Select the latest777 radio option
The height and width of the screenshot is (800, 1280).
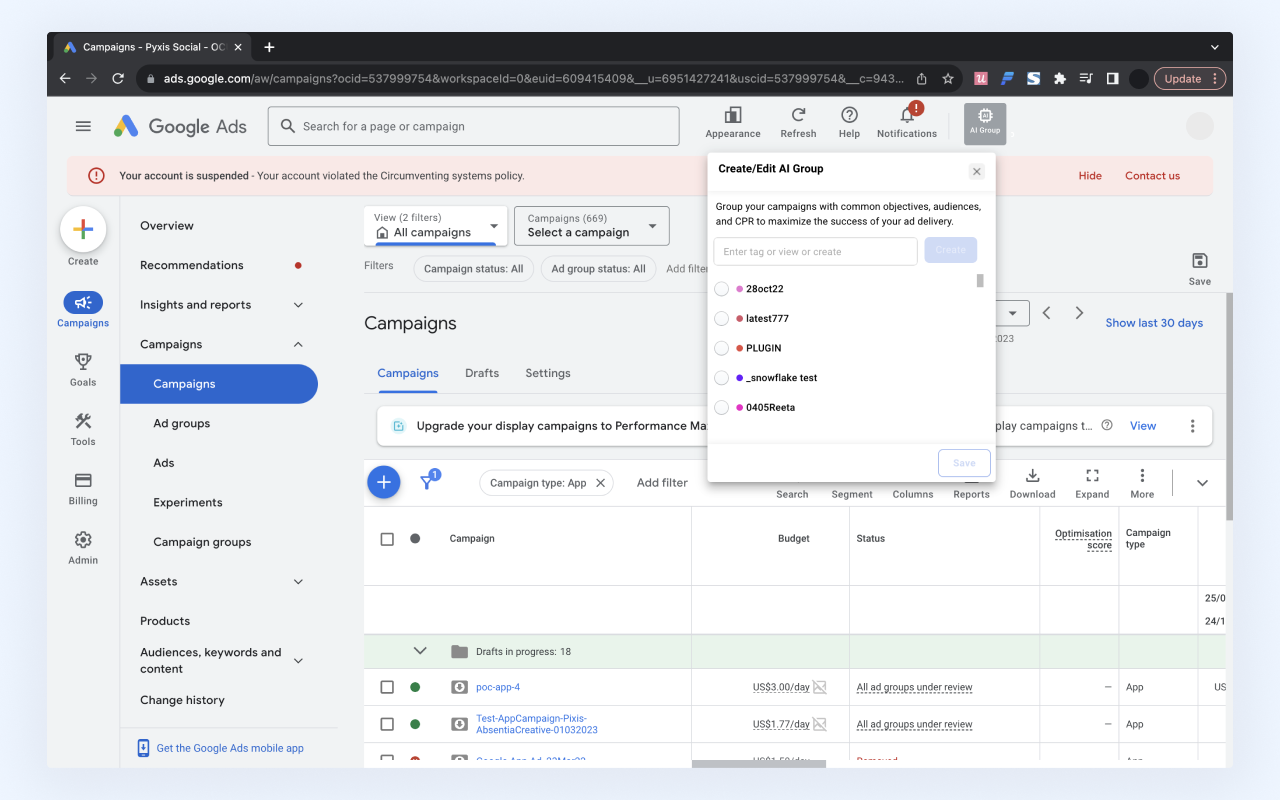click(722, 318)
